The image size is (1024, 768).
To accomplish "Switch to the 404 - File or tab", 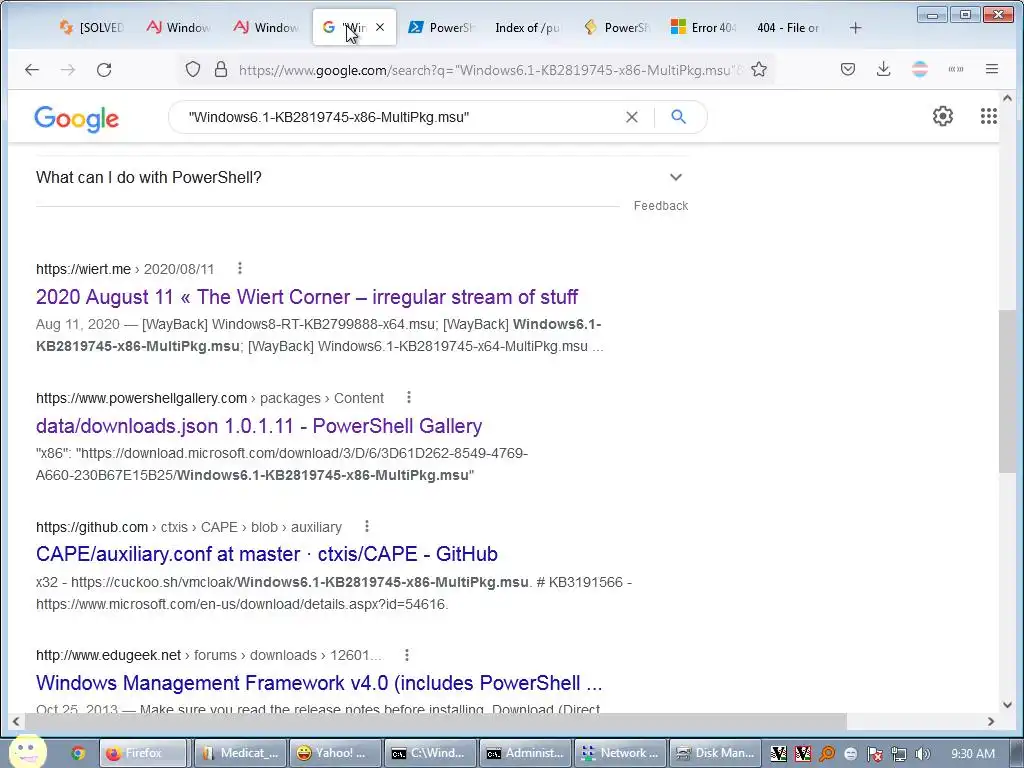I will (788, 27).
